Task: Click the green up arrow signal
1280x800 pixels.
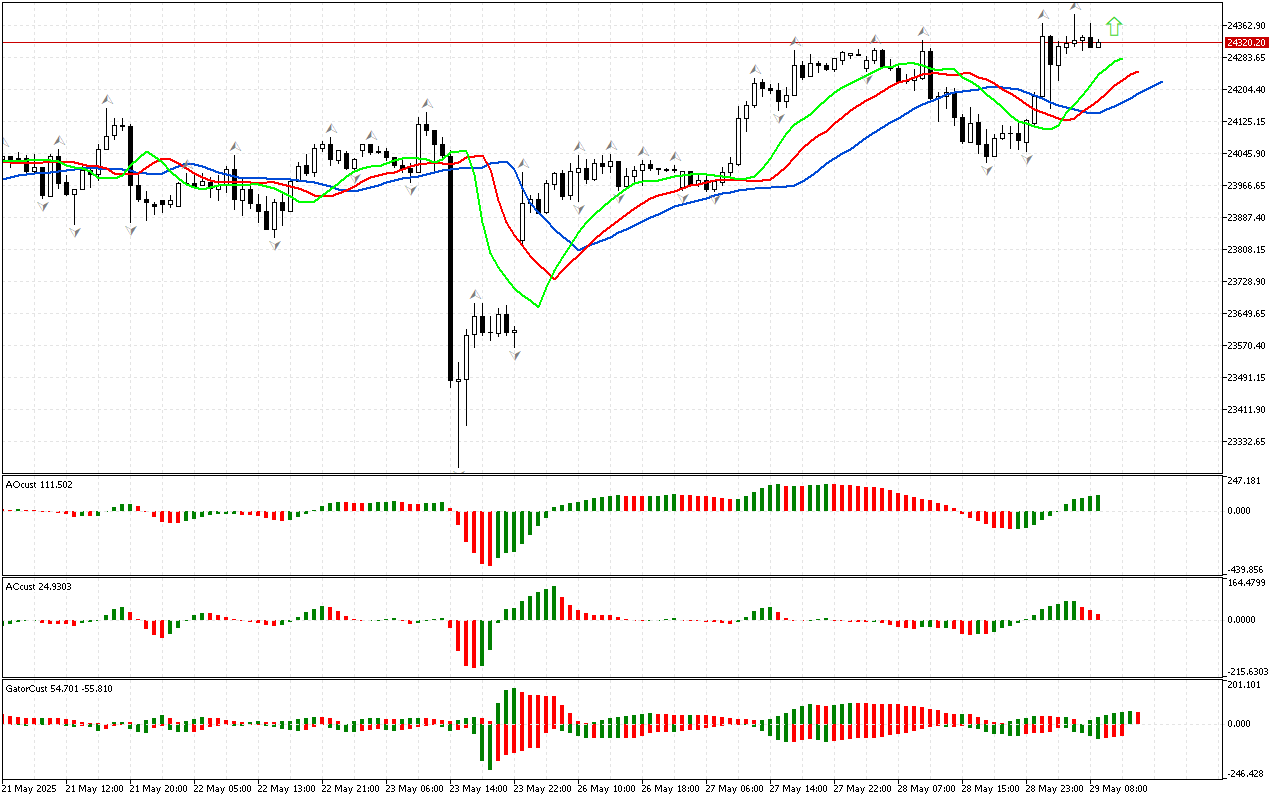Action: click(x=1114, y=27)
